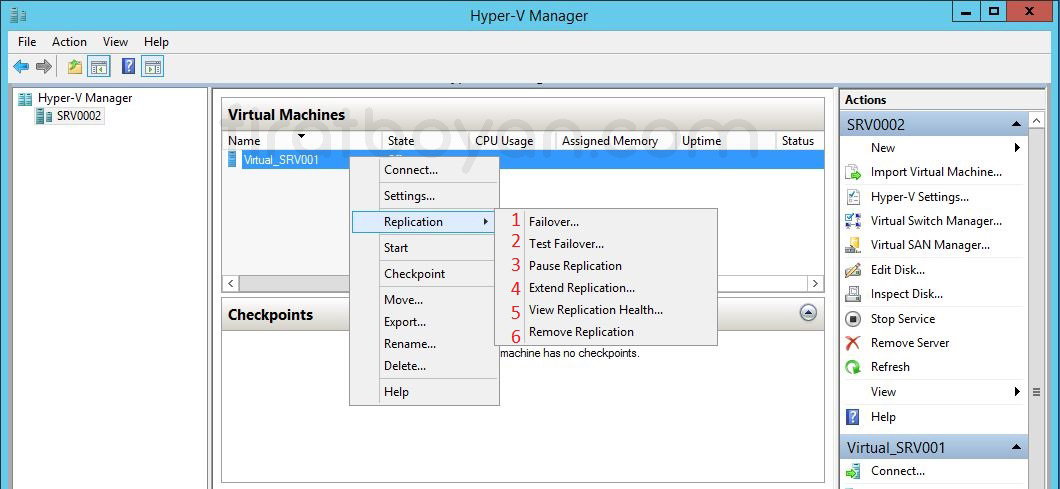This screenshot has width=1060, height=489.
Task: Click the Back arrow toolbar icon
Action: [21, 66]
